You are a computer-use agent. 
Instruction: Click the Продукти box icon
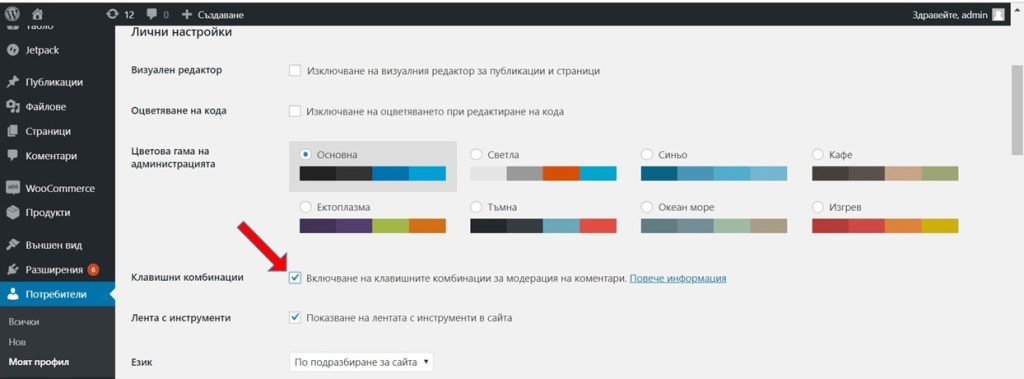coord(12,212)
